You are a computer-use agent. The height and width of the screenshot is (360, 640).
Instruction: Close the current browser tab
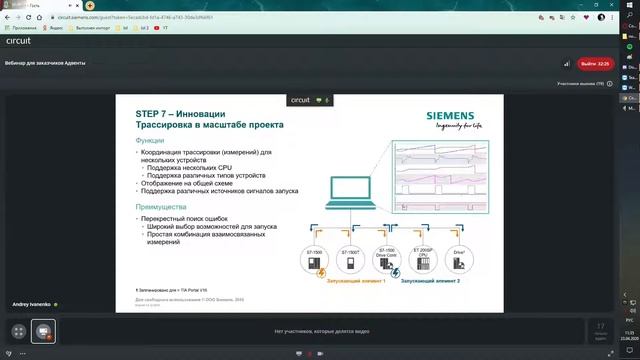(77, 6)
